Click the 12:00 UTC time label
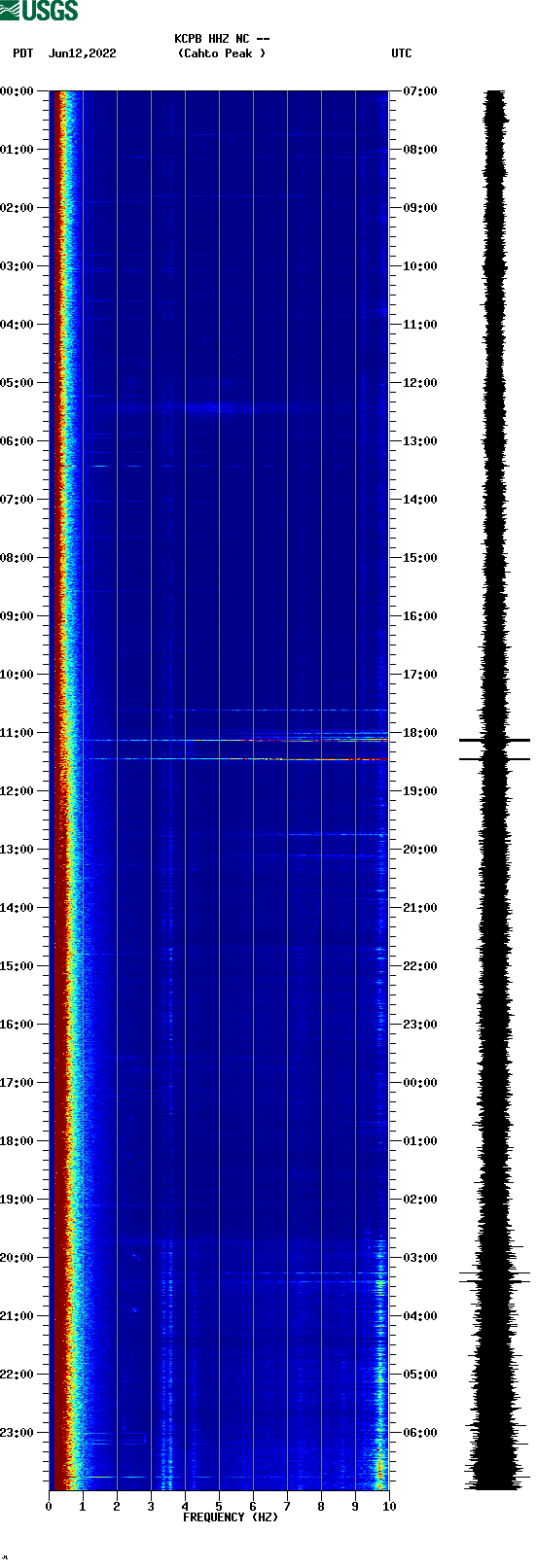This screenshot has height=1568, width=537. (420, 383)
